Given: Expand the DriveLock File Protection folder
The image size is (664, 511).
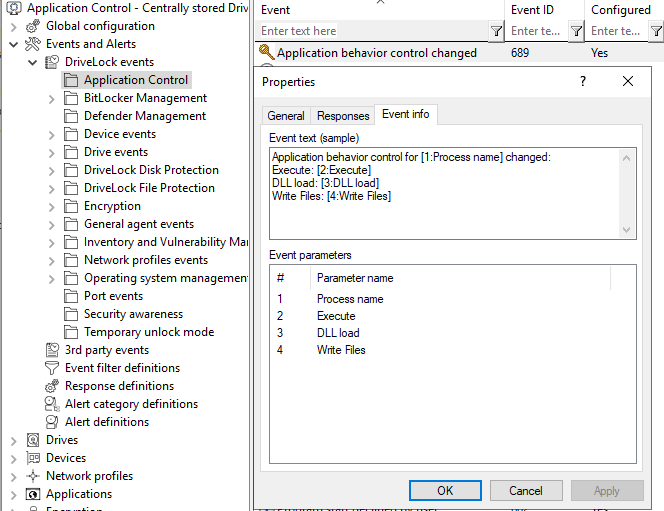Looking at the screenshot, I should click(52, 189).
